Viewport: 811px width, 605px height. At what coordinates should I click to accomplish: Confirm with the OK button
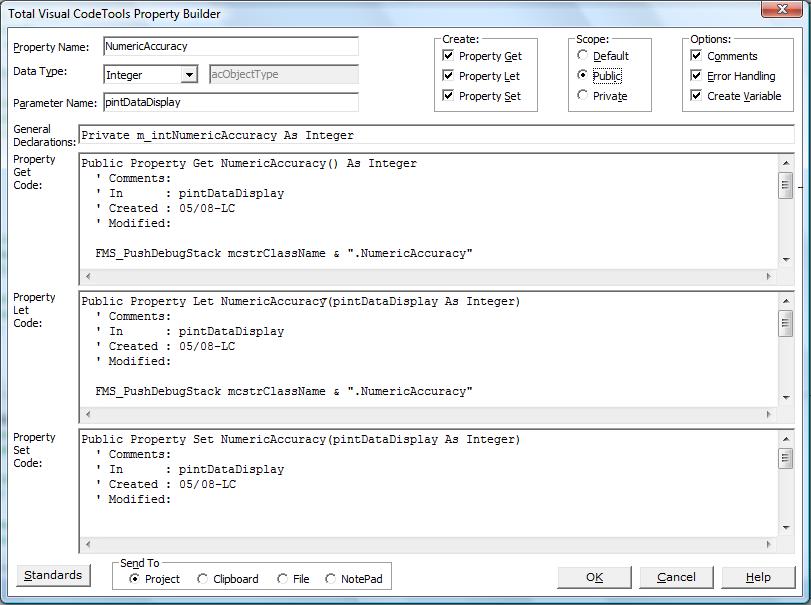(594, 577)
